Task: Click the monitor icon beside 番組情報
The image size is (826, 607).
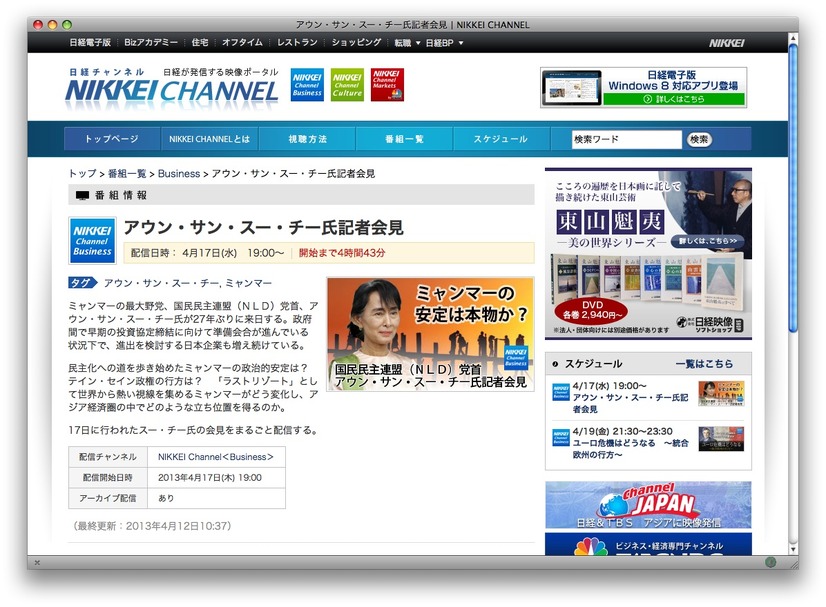Action: 82,195
